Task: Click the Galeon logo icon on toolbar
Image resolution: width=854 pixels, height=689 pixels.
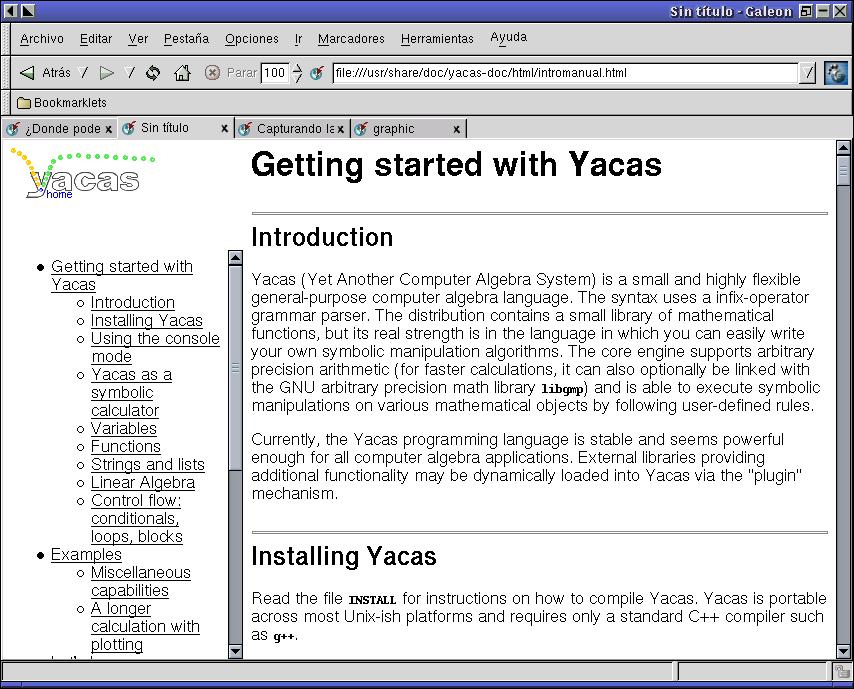Action: click(836, 73)
